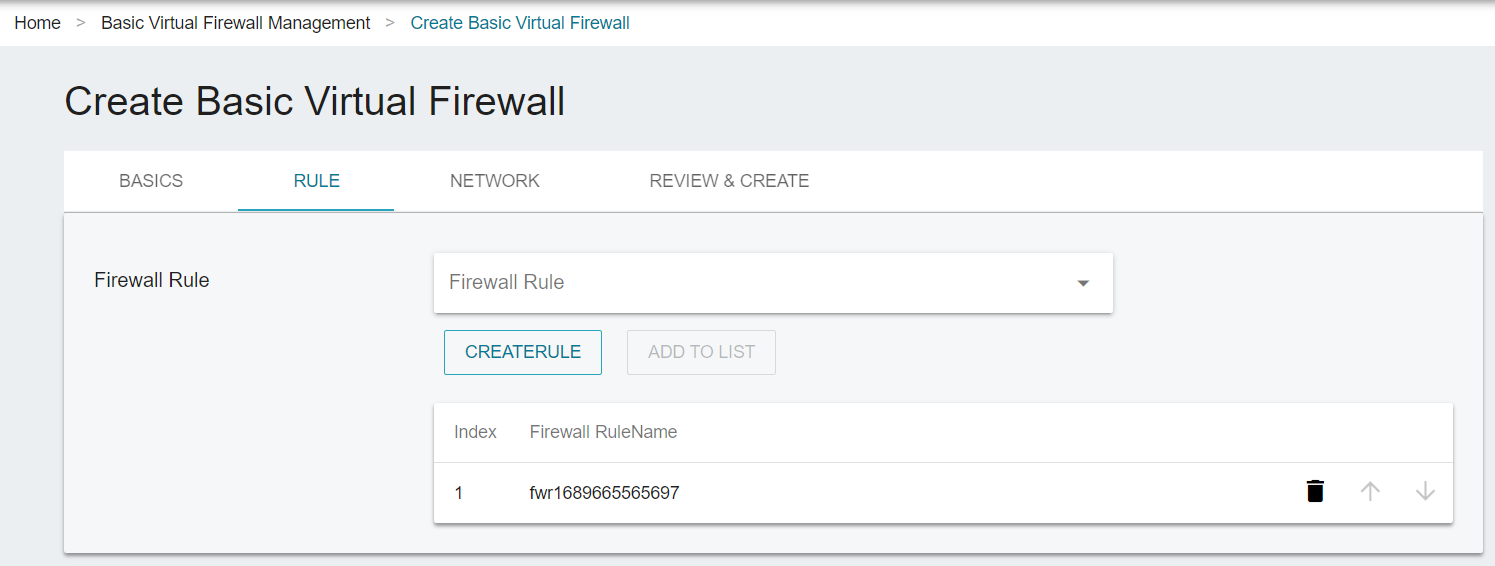Move rule up with the arrow icon
Screen dimensions: 1495x566
pos(1370,491)
